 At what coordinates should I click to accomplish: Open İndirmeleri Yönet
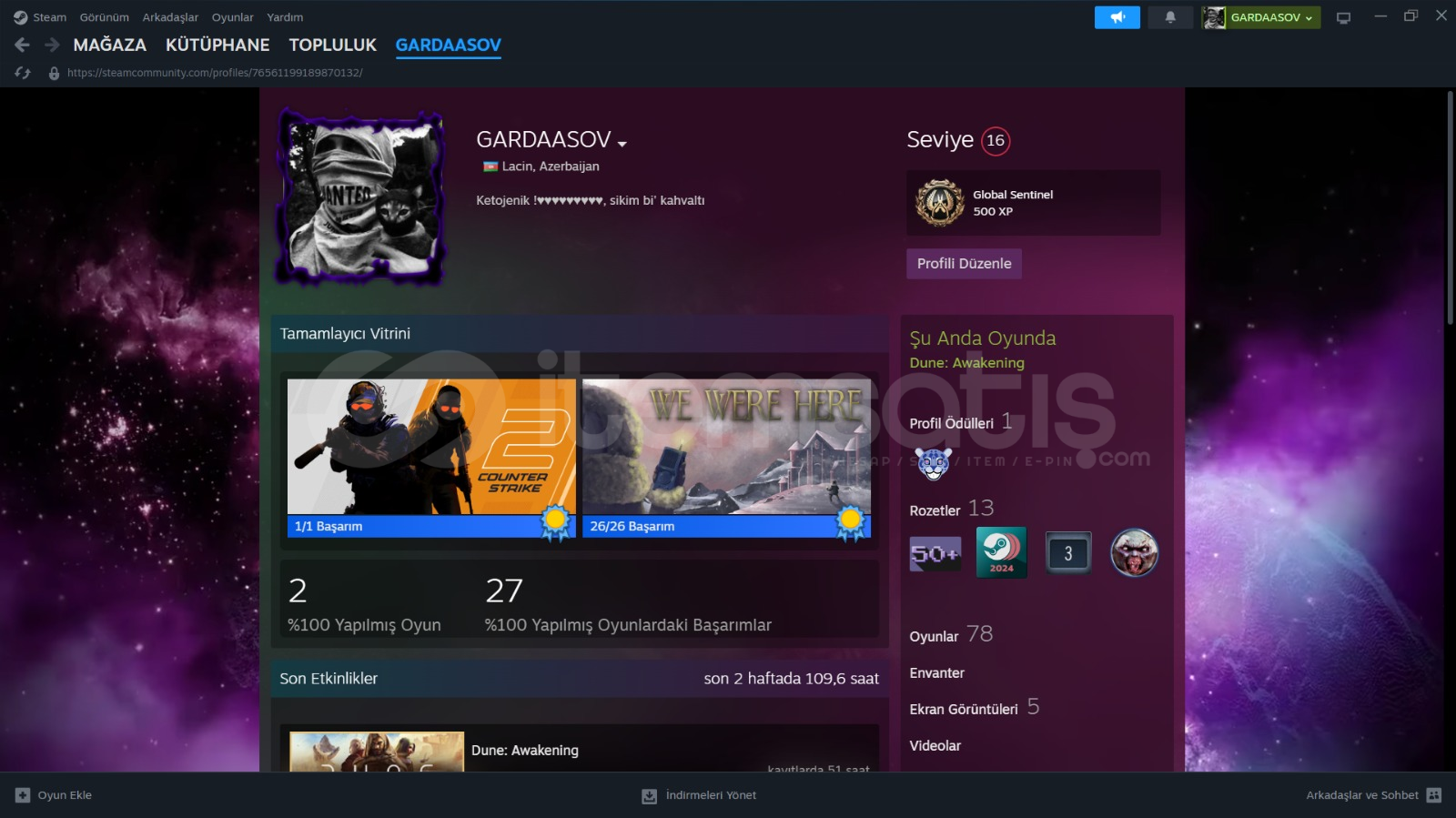point(711,795)
